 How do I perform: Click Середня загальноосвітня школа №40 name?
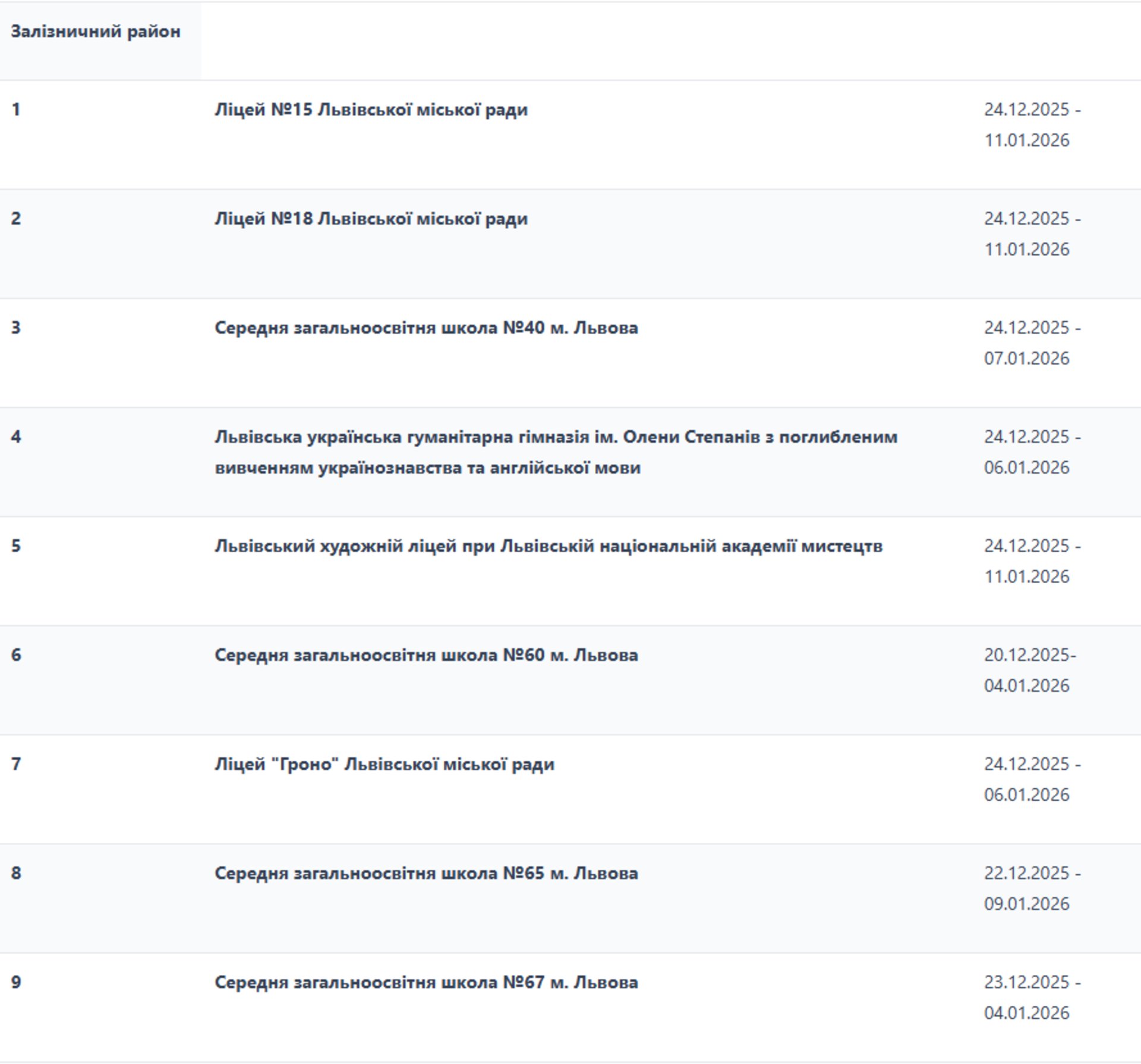pyautogui.click(x=426, y=328)
